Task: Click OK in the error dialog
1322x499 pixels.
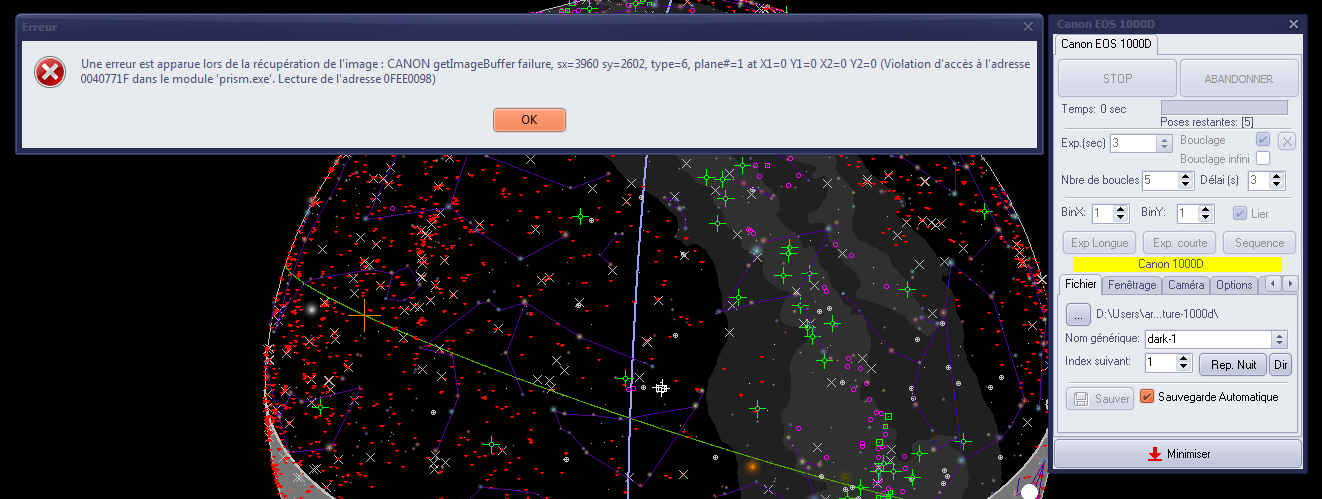Action: pyautogui.click(x=529, y=120)
